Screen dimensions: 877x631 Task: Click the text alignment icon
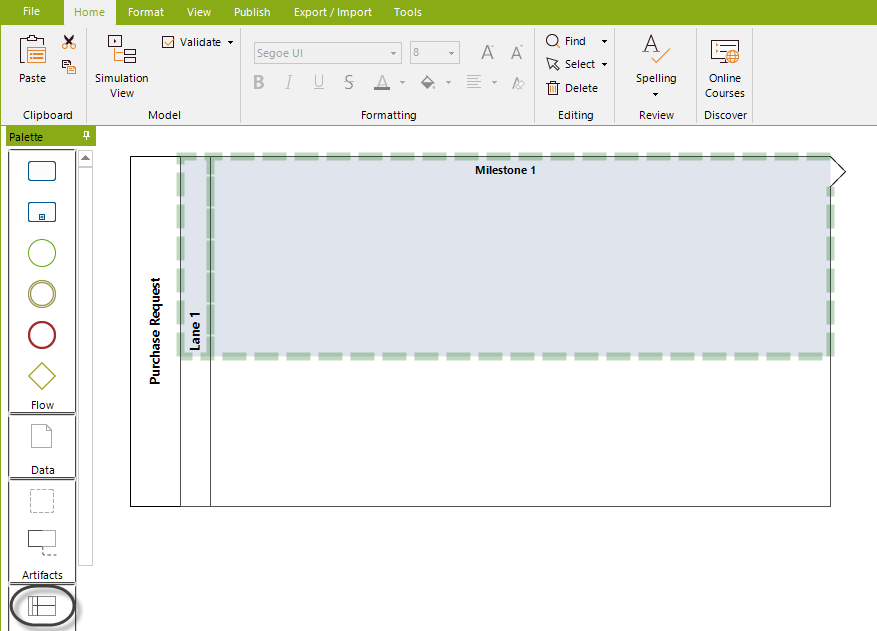(x=474, y=83)
